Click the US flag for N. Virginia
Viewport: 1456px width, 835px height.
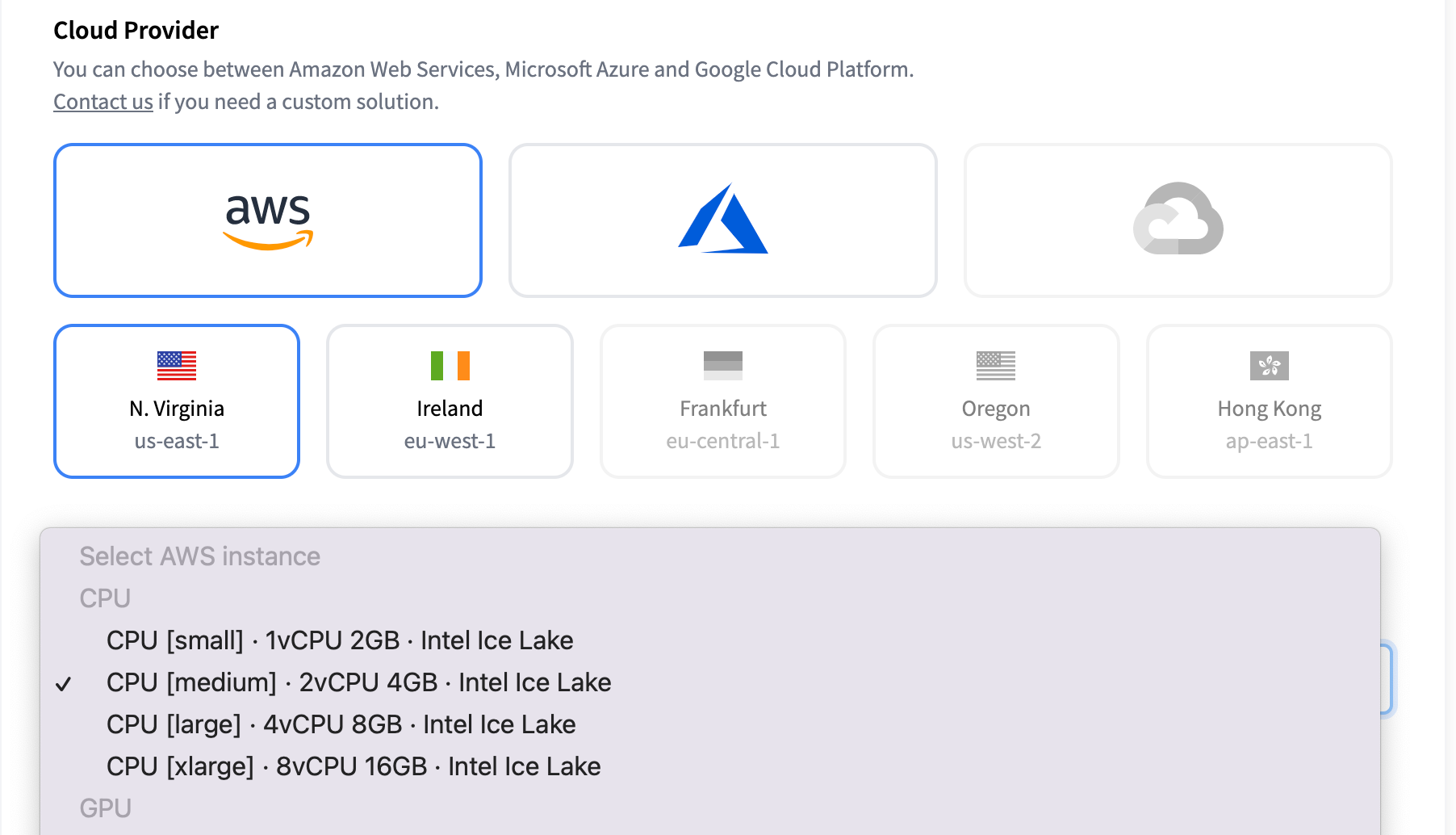(x=177, y=366)
